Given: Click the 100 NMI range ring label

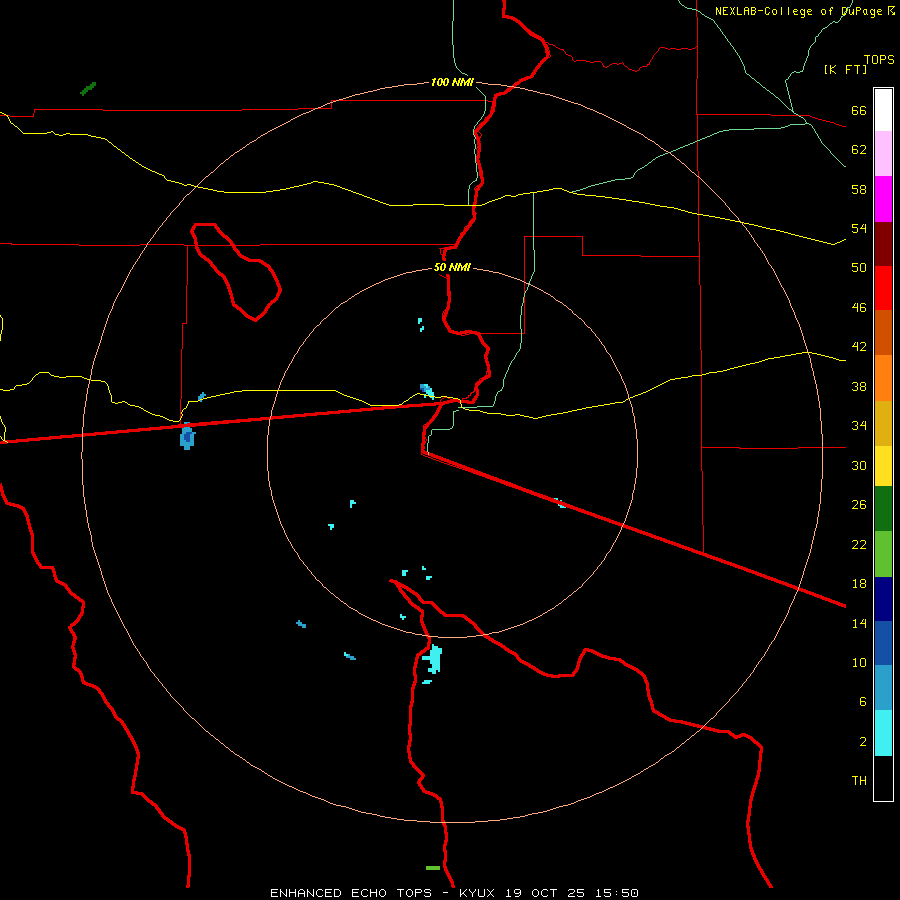Looking at the screenshot, I should pos(452,82).
